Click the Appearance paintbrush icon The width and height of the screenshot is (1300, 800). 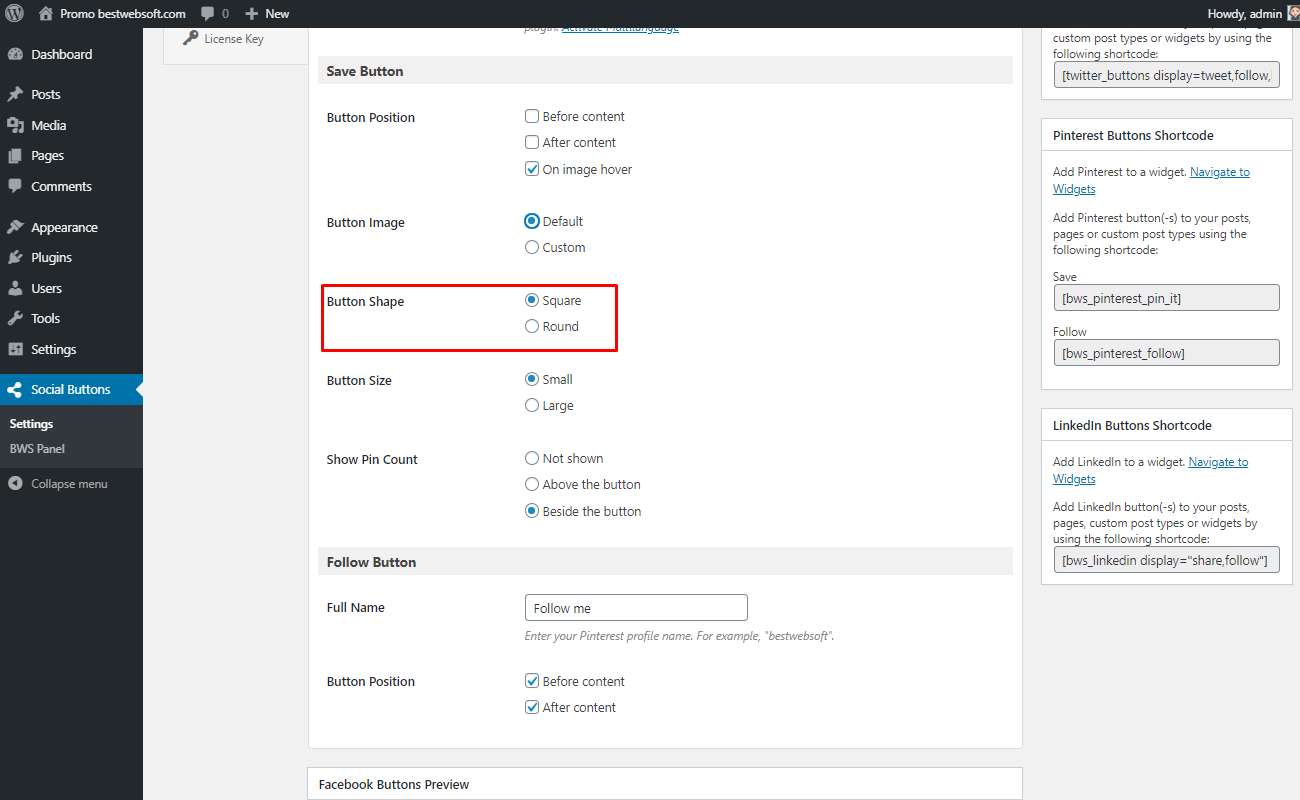click(15, 227)
